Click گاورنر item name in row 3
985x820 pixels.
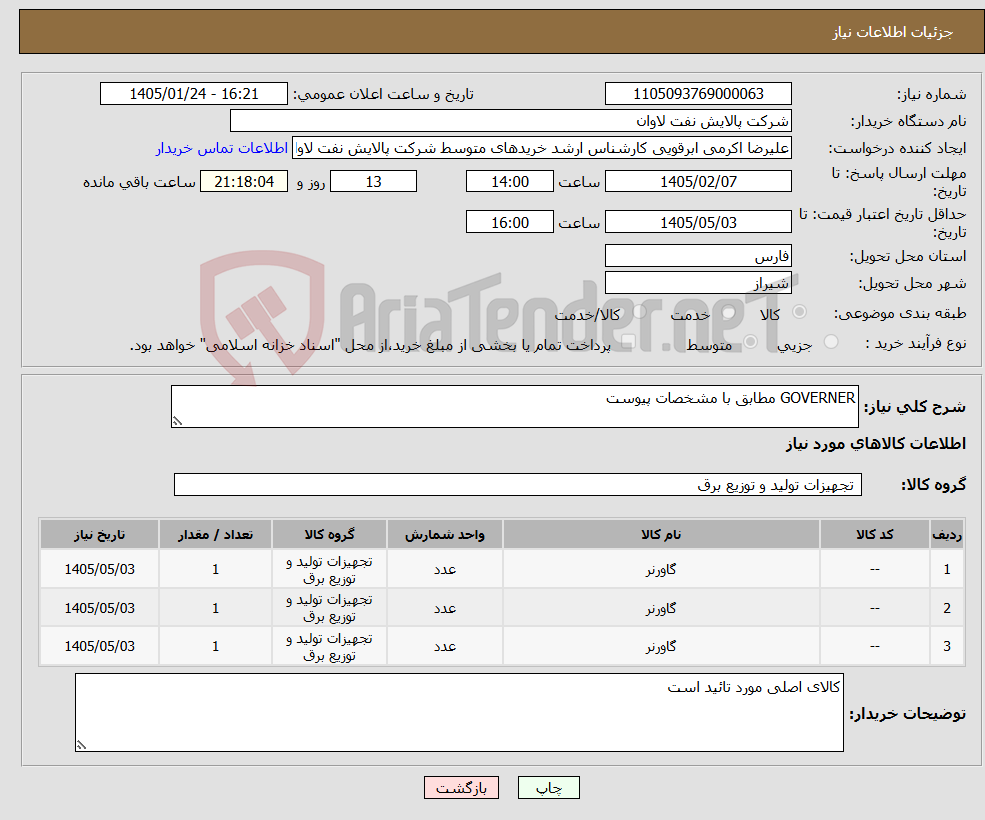661,646
